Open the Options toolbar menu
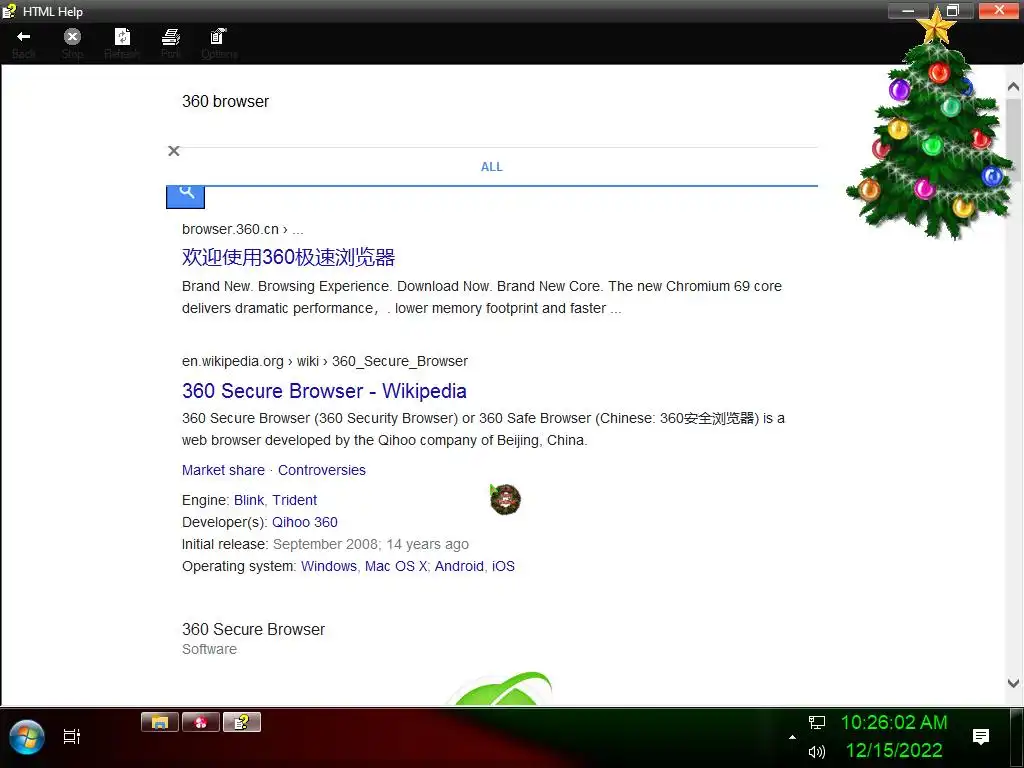The height and width of the screenshot is (768, 1024). (x=219, y=43)
